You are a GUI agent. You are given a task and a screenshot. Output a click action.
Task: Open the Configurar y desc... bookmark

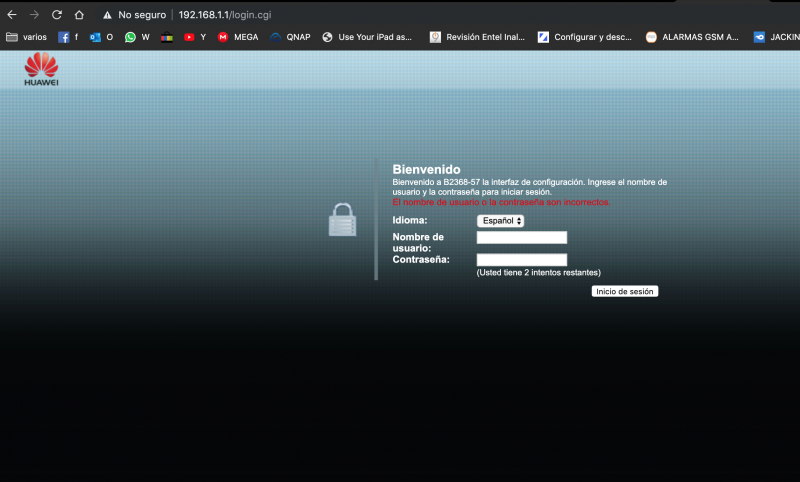[x=584, y=37]
